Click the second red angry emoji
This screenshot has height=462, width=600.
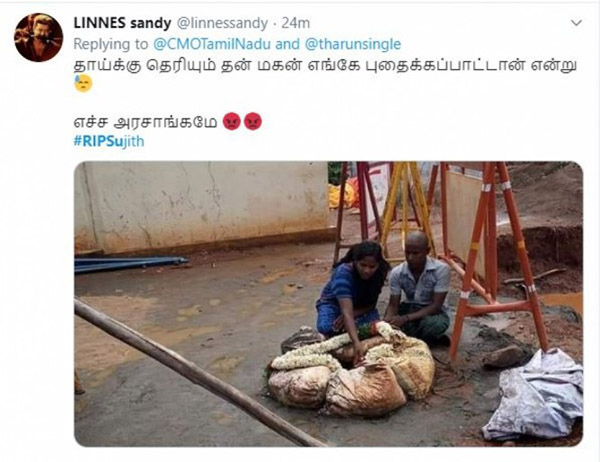[x=253, y=121]
